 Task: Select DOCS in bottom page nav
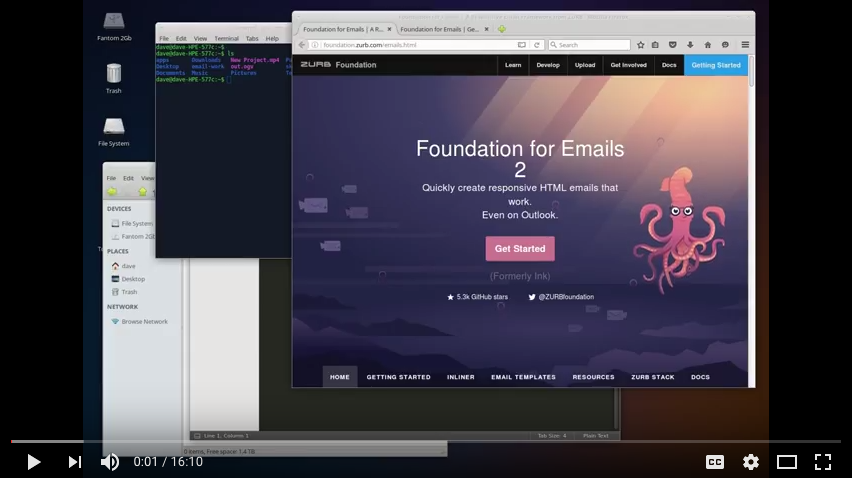click(x=700, y=377)
